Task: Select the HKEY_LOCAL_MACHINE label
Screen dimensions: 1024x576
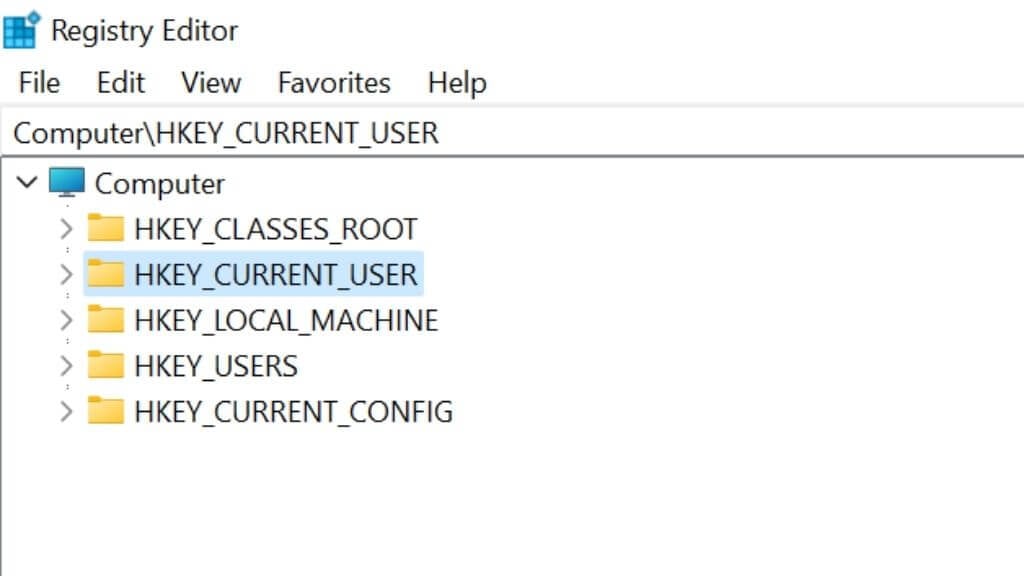Action: (x=286, y=320)
